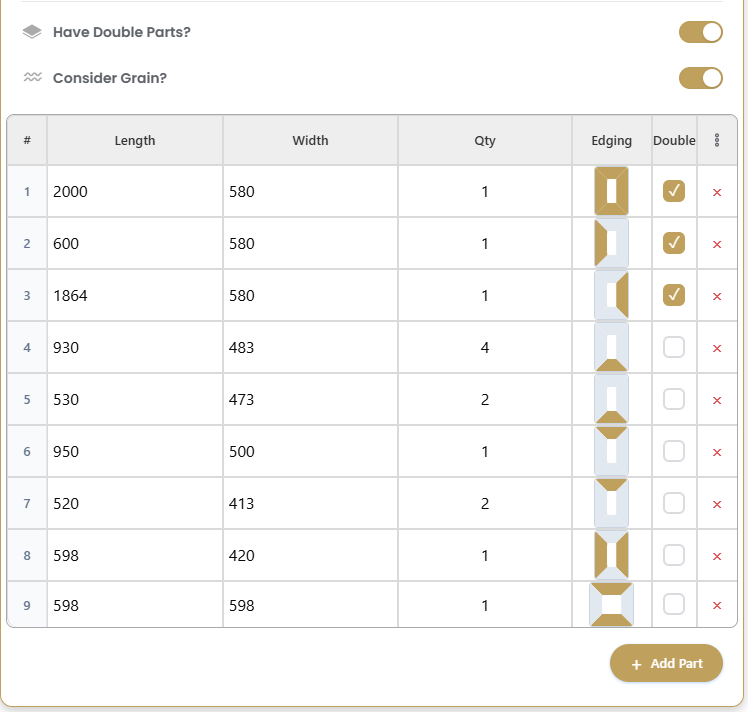748x712 pixels.
Task: Edit width 473 in row 5
Action: (310, 399)
